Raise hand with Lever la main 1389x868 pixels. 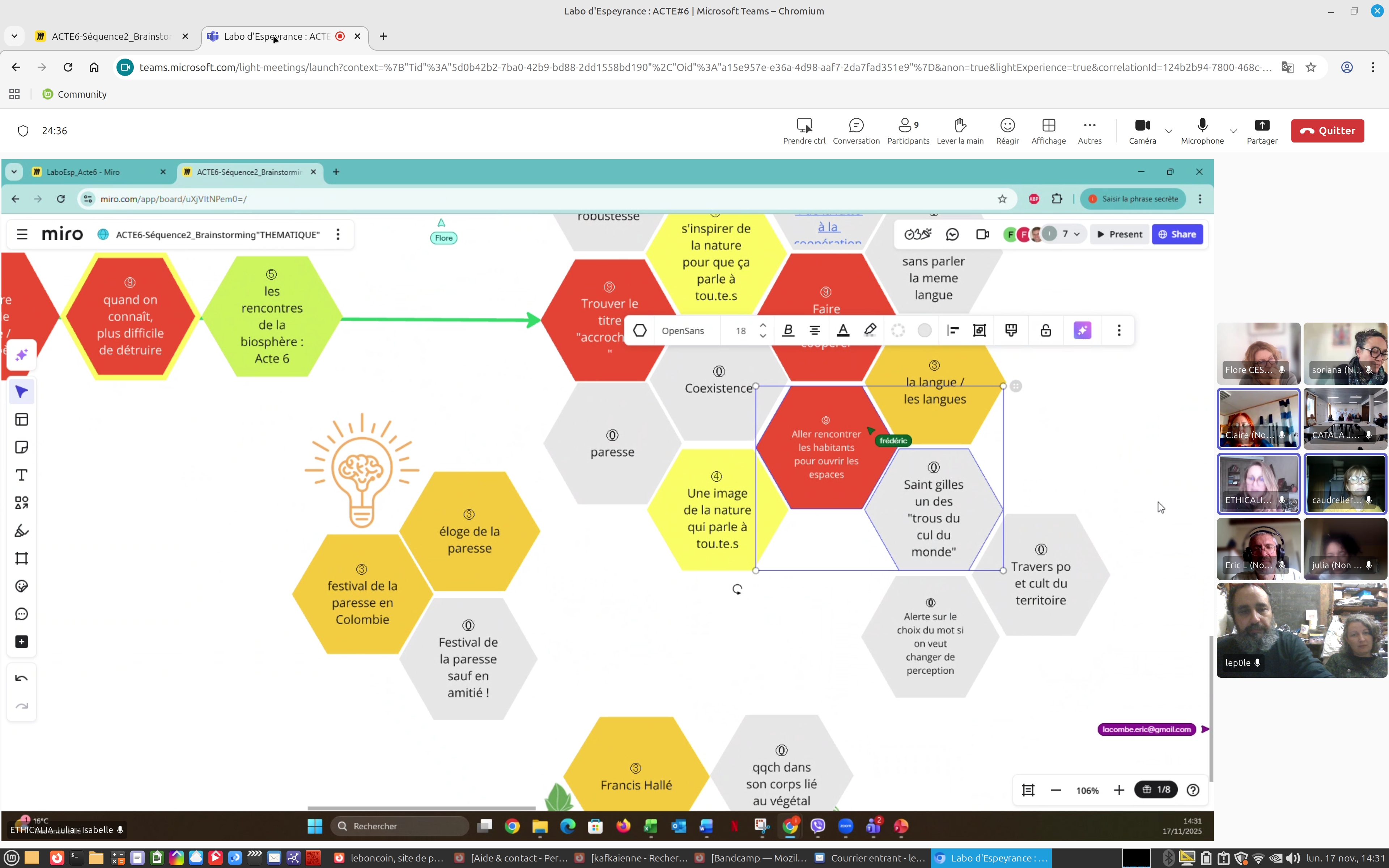pyautogui.click(x=960, y=131)
